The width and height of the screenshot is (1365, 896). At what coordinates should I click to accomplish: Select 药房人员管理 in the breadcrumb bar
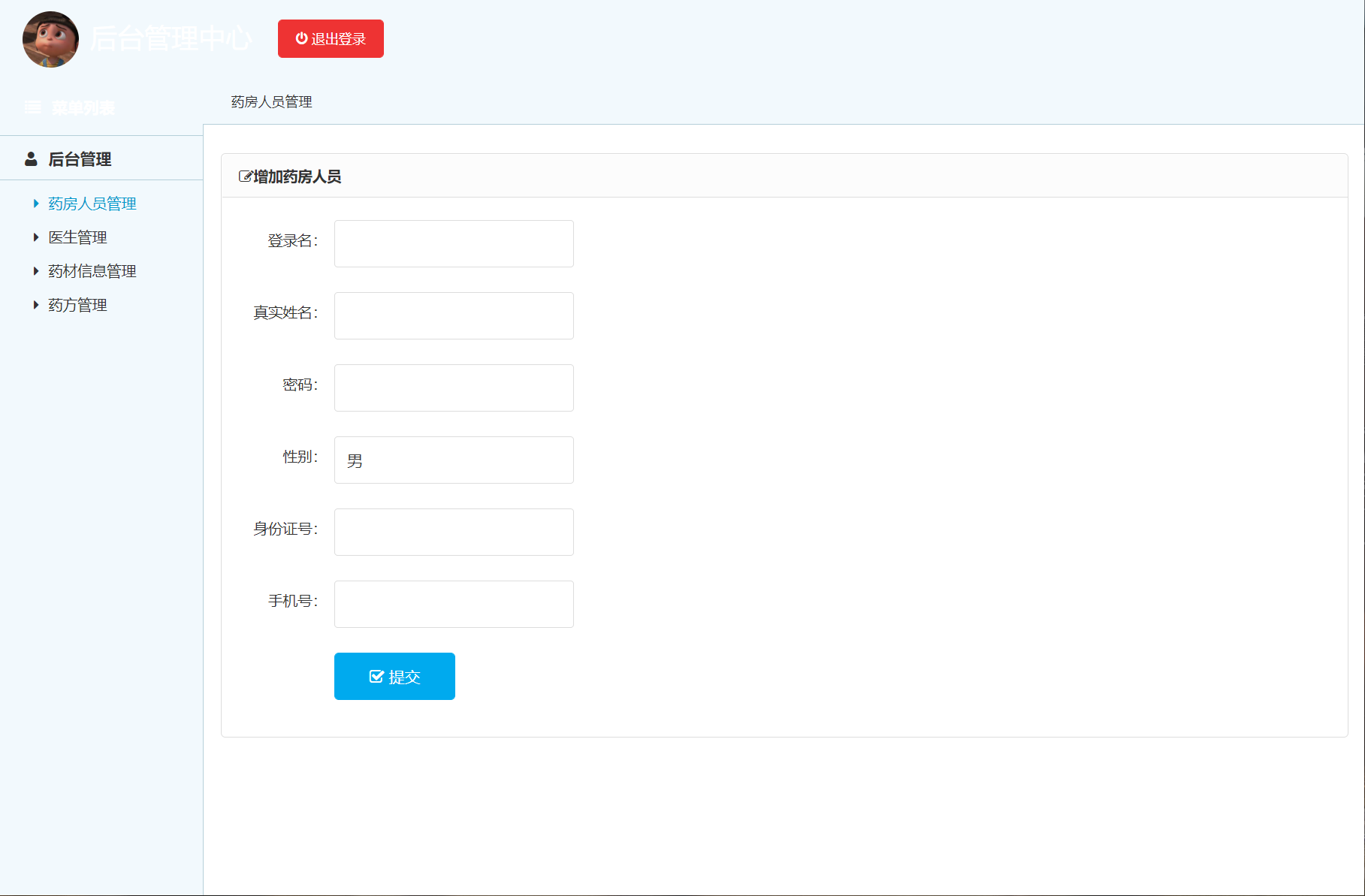(x=271, y=101)
